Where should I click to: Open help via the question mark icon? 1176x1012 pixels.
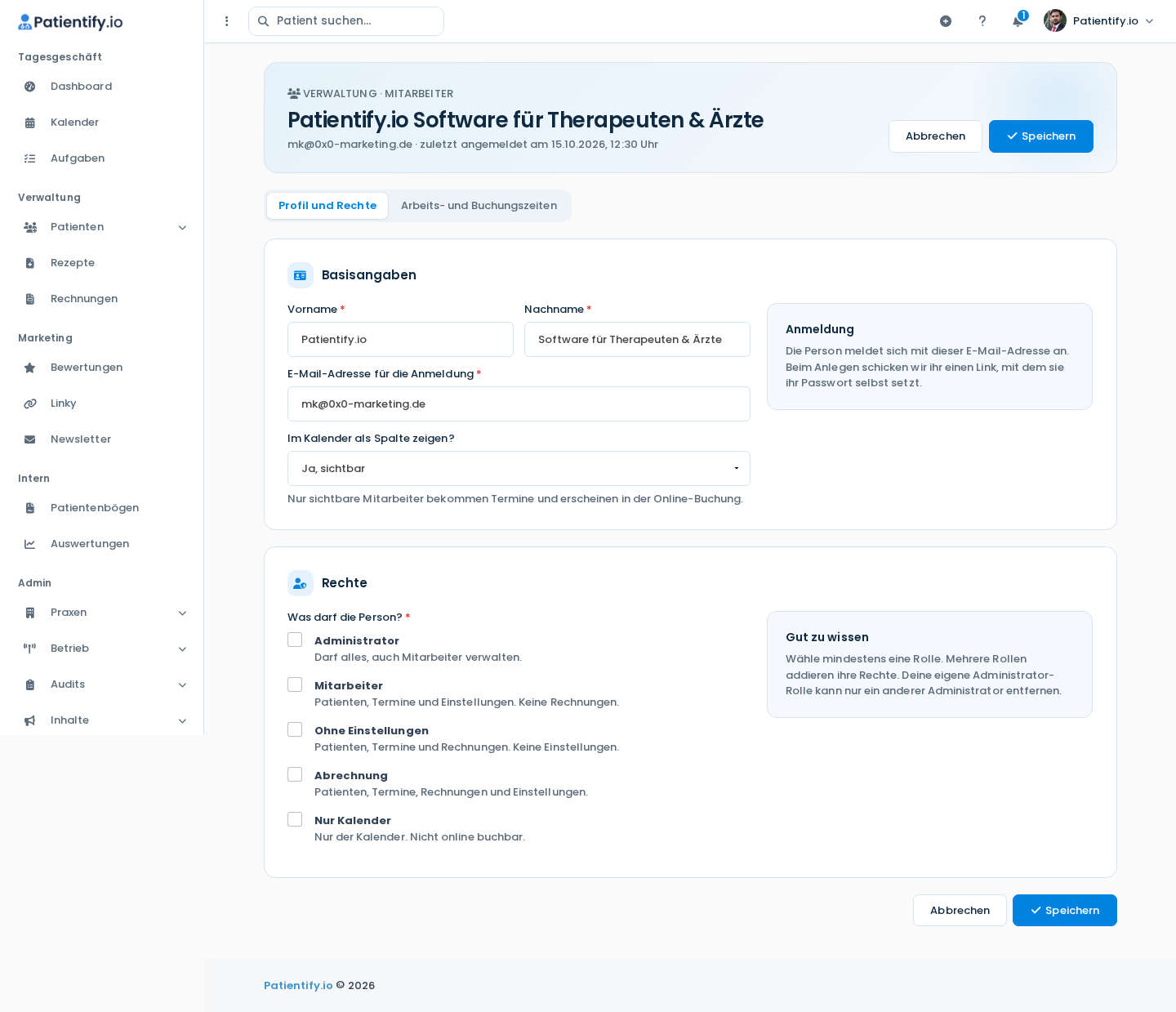(x=982, y=21)
